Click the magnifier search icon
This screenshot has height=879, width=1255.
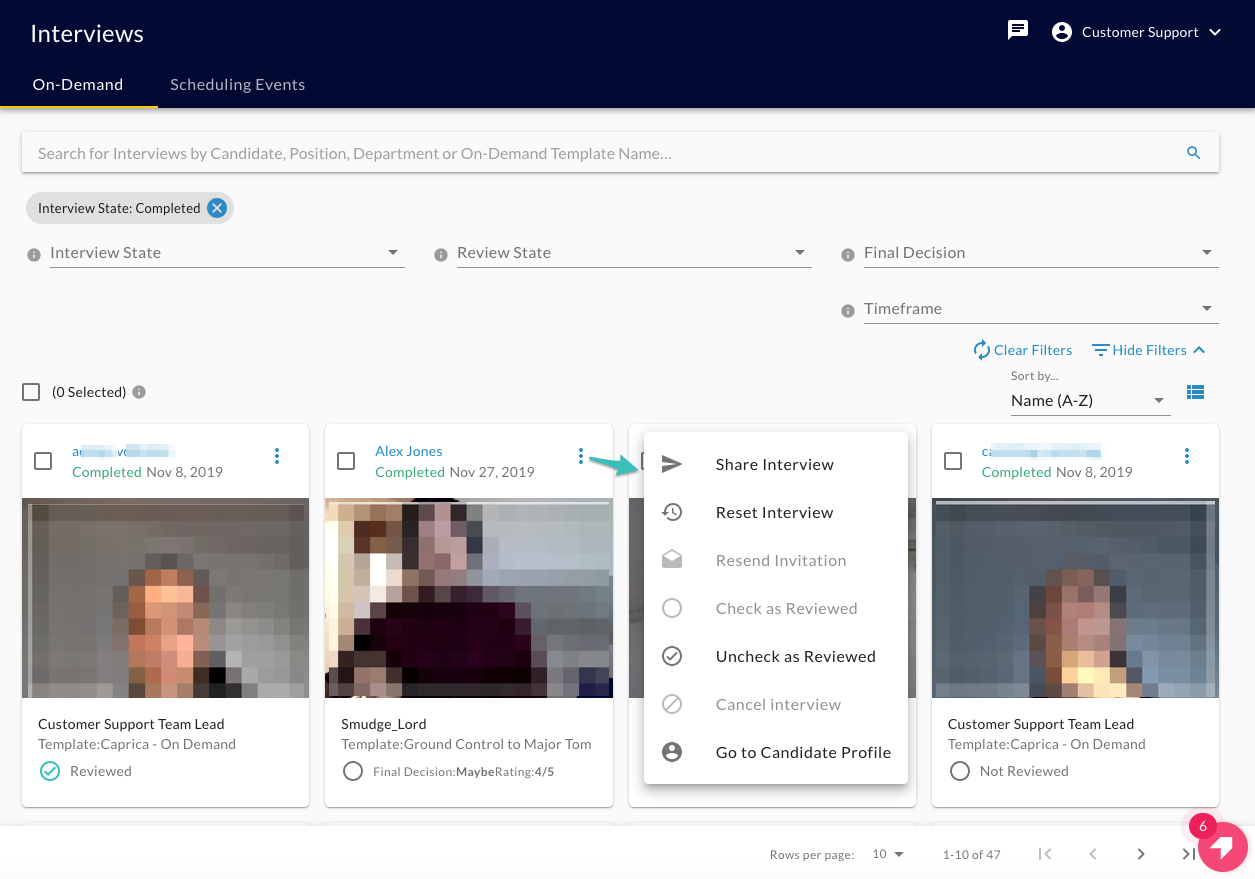[1193, 153]
